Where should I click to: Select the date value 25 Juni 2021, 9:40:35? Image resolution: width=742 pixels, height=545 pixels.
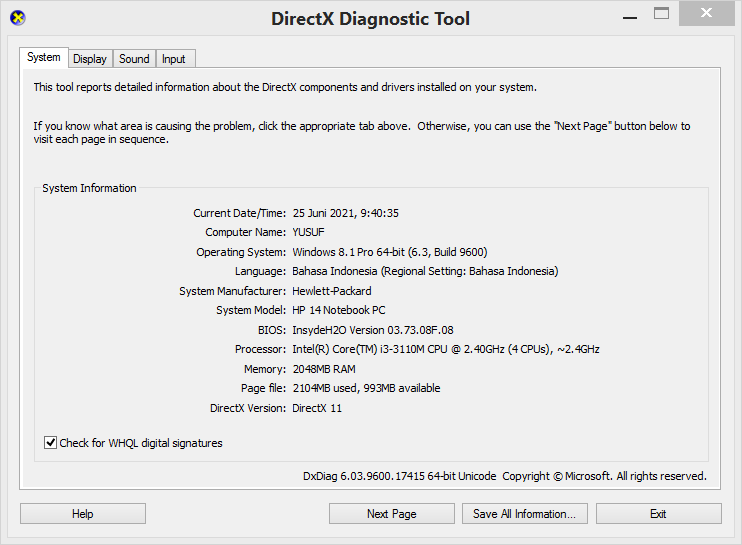coord(345,213)
